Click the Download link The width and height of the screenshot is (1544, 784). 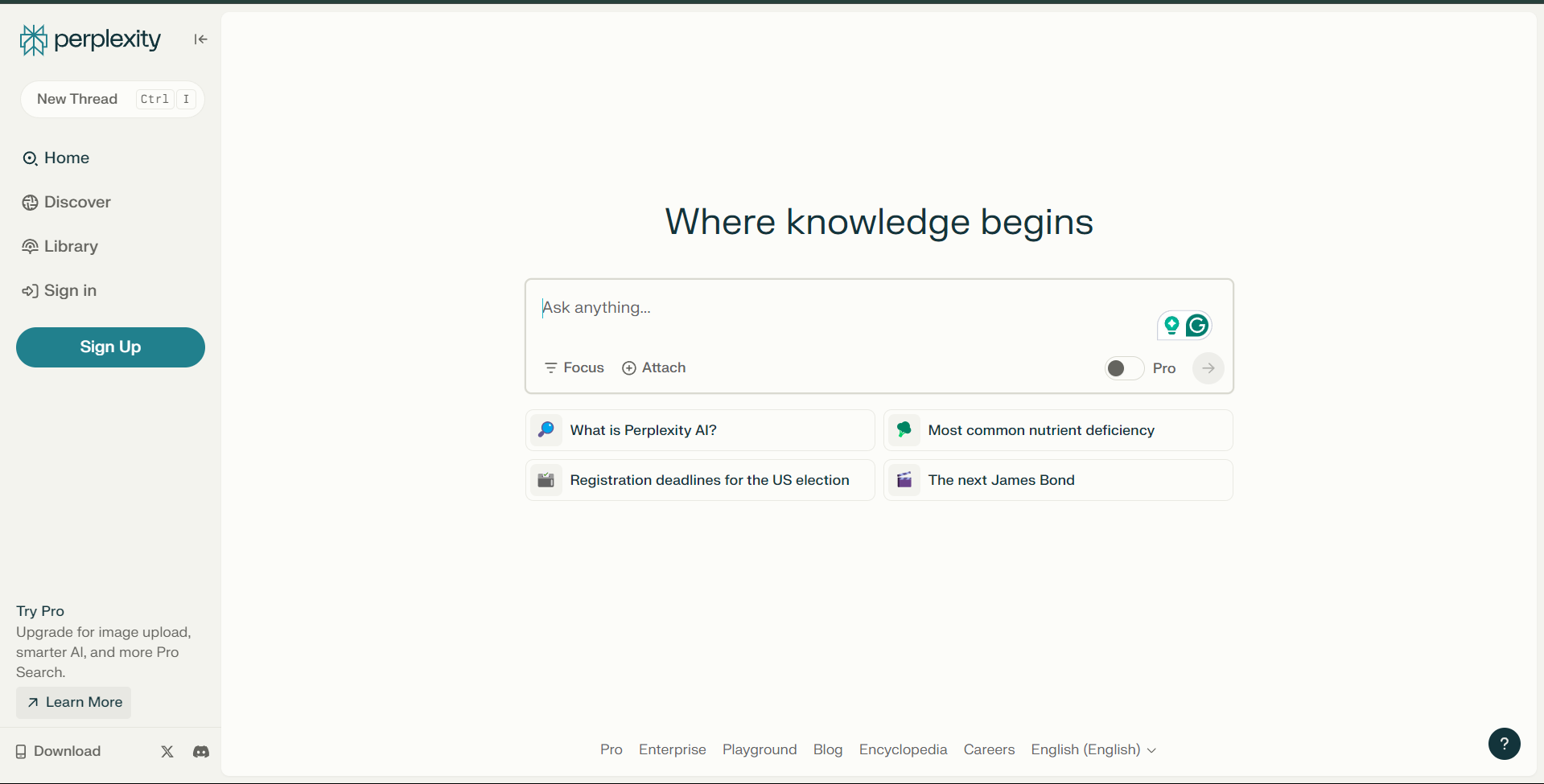(58, 751)
